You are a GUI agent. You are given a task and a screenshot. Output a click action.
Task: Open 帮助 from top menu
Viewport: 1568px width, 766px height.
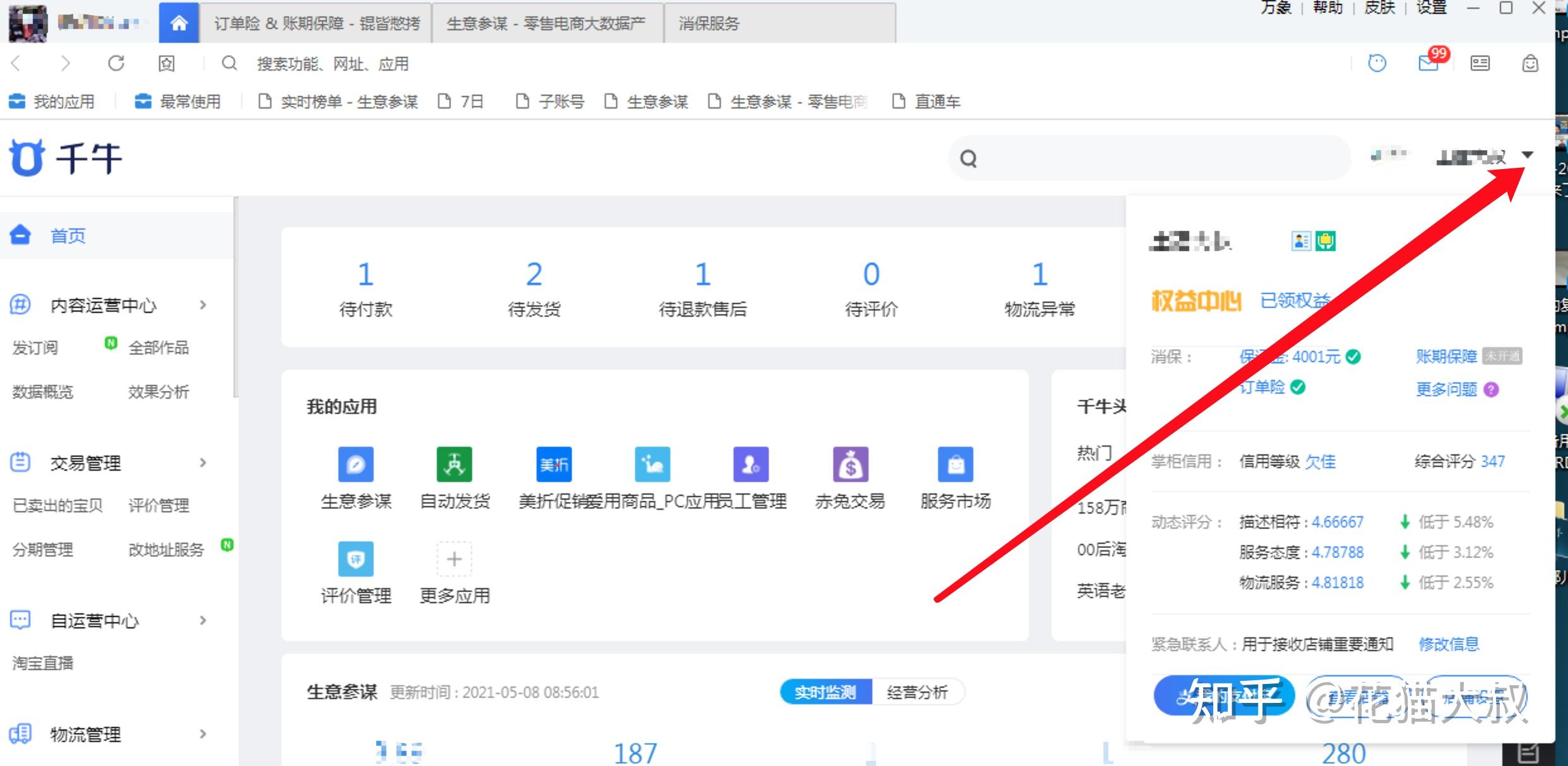coord(1327,8)
